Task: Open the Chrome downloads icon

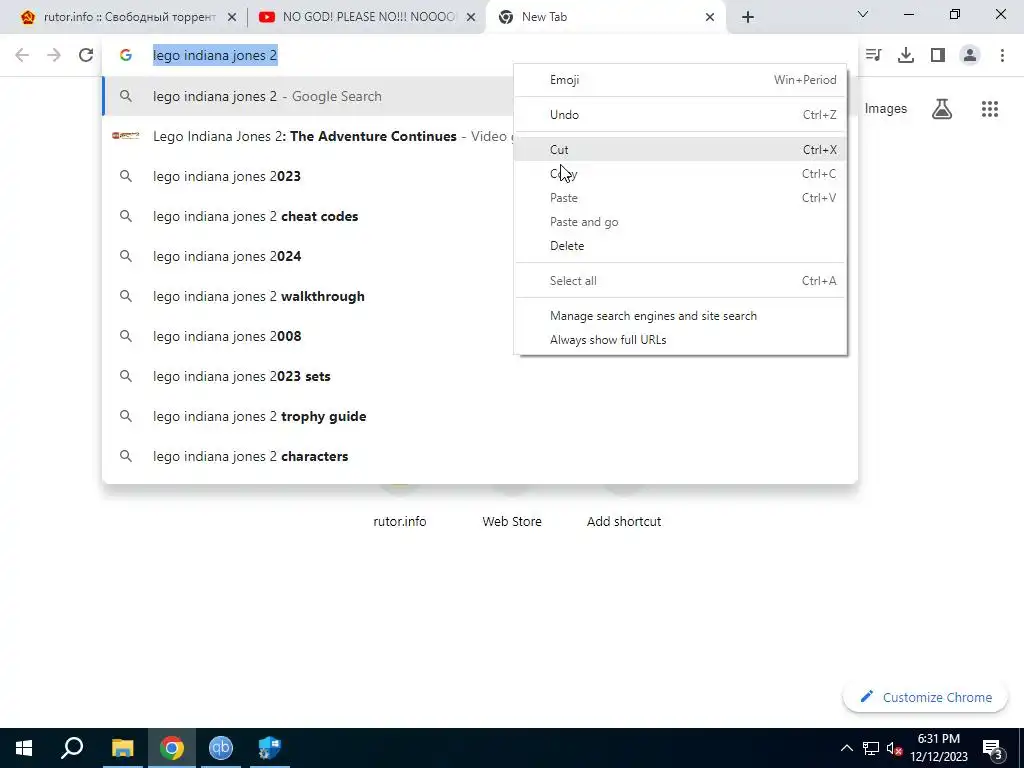Action: (x=906, y=55)
